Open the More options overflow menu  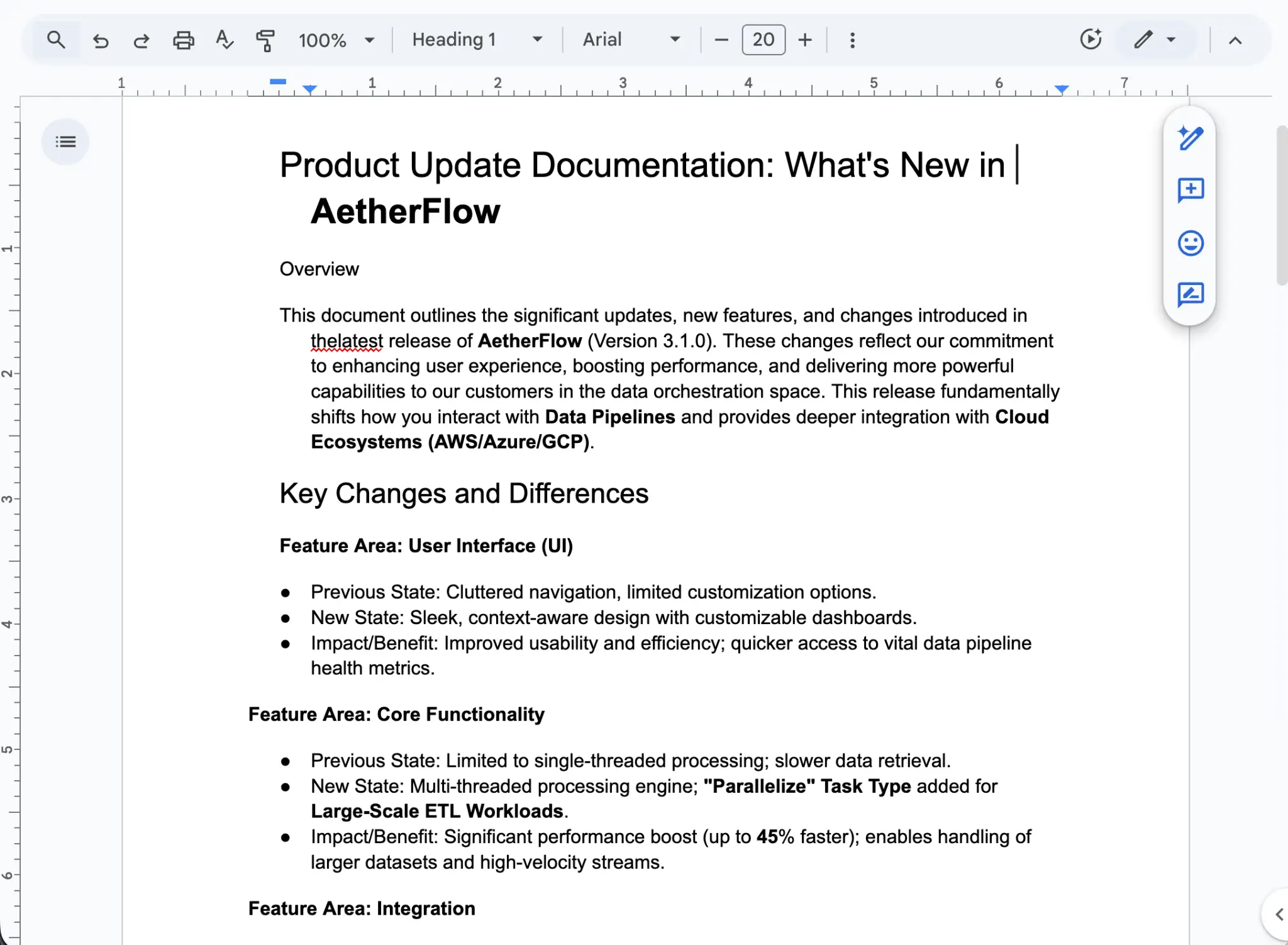(852, 40)
